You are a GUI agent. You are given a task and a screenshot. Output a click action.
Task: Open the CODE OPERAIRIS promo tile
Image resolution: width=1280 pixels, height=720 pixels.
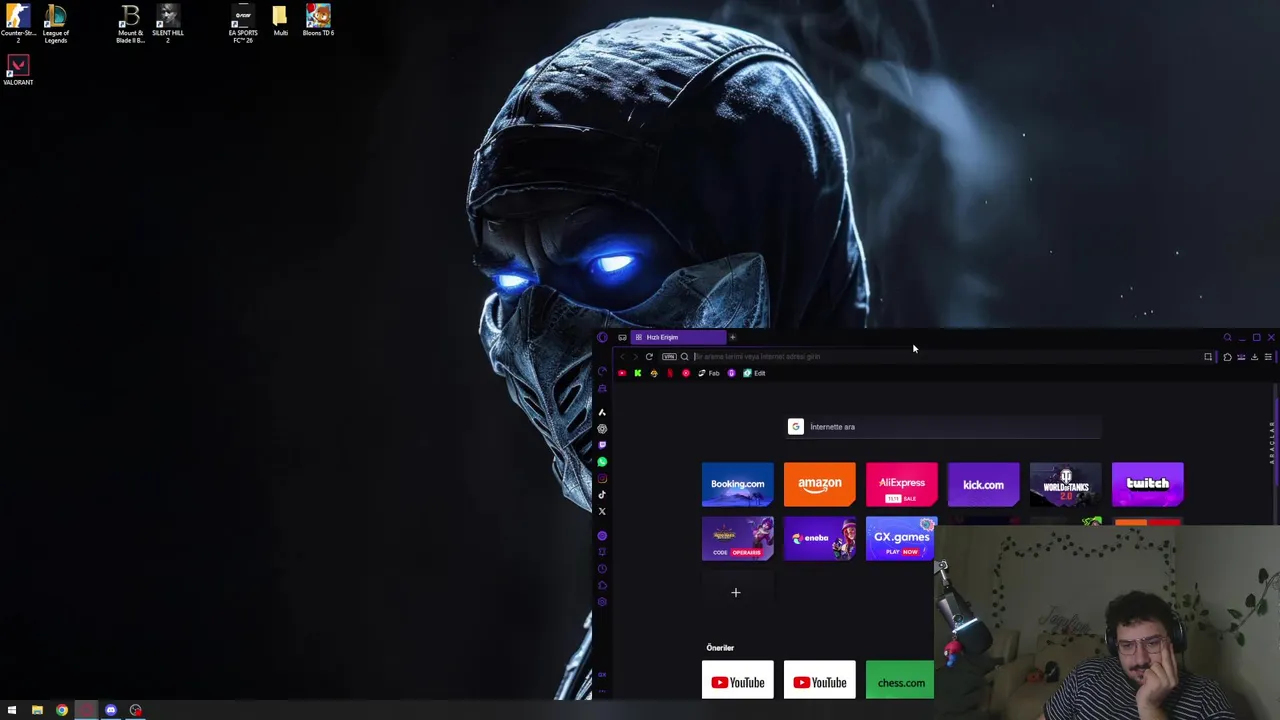(x=738, y=538)
